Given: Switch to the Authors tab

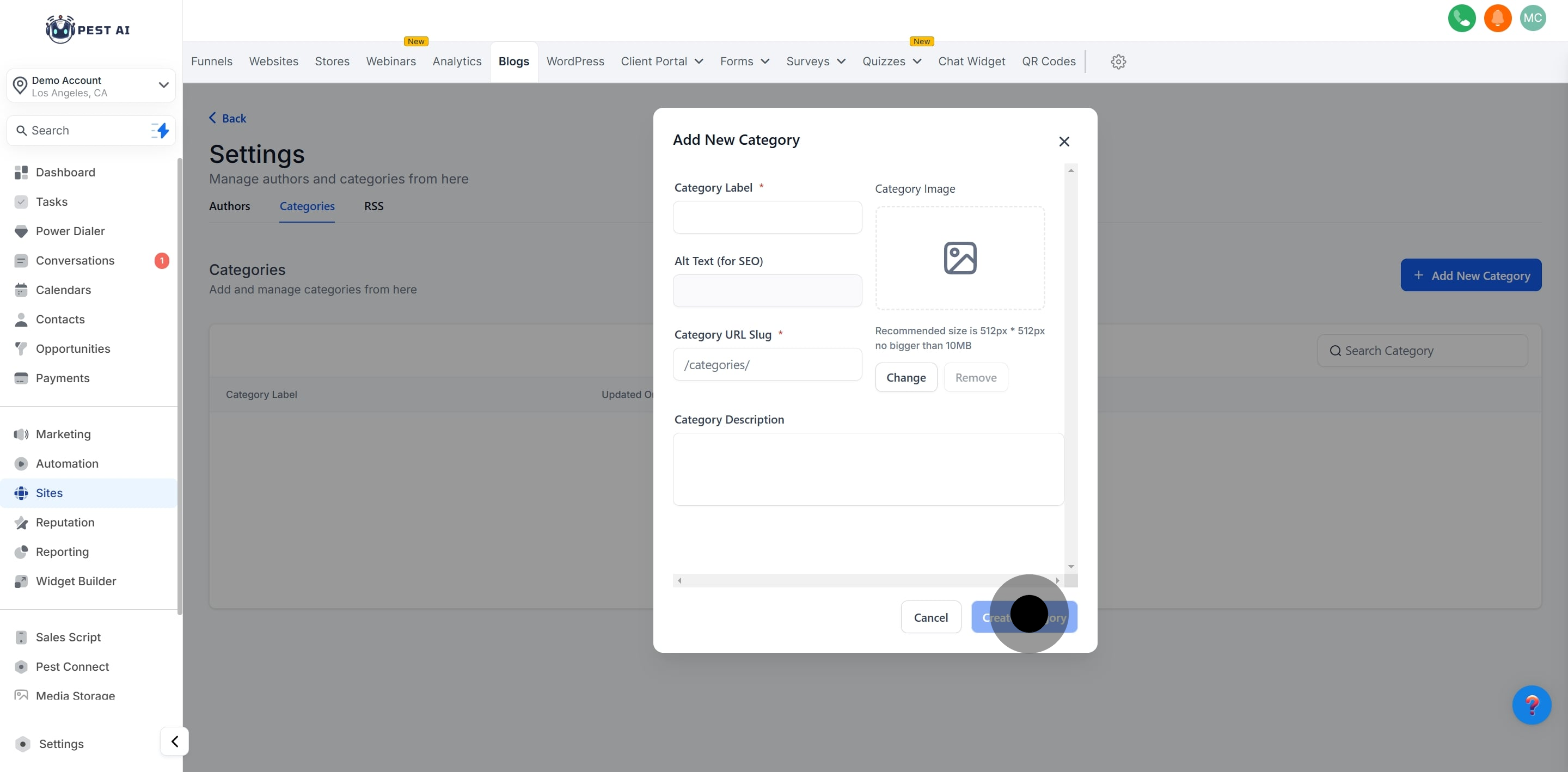Looking at the screenshot, I should (x=229, y=206).
